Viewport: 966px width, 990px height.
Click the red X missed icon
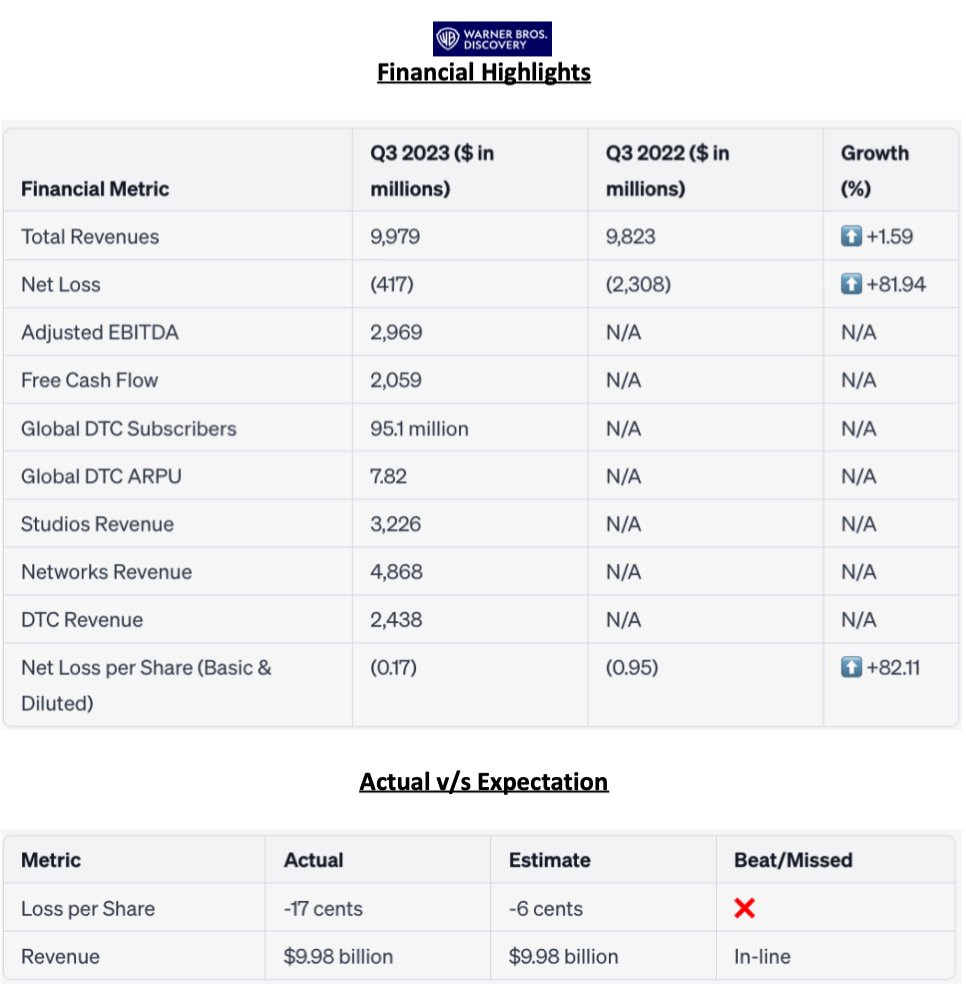point(744,908)
